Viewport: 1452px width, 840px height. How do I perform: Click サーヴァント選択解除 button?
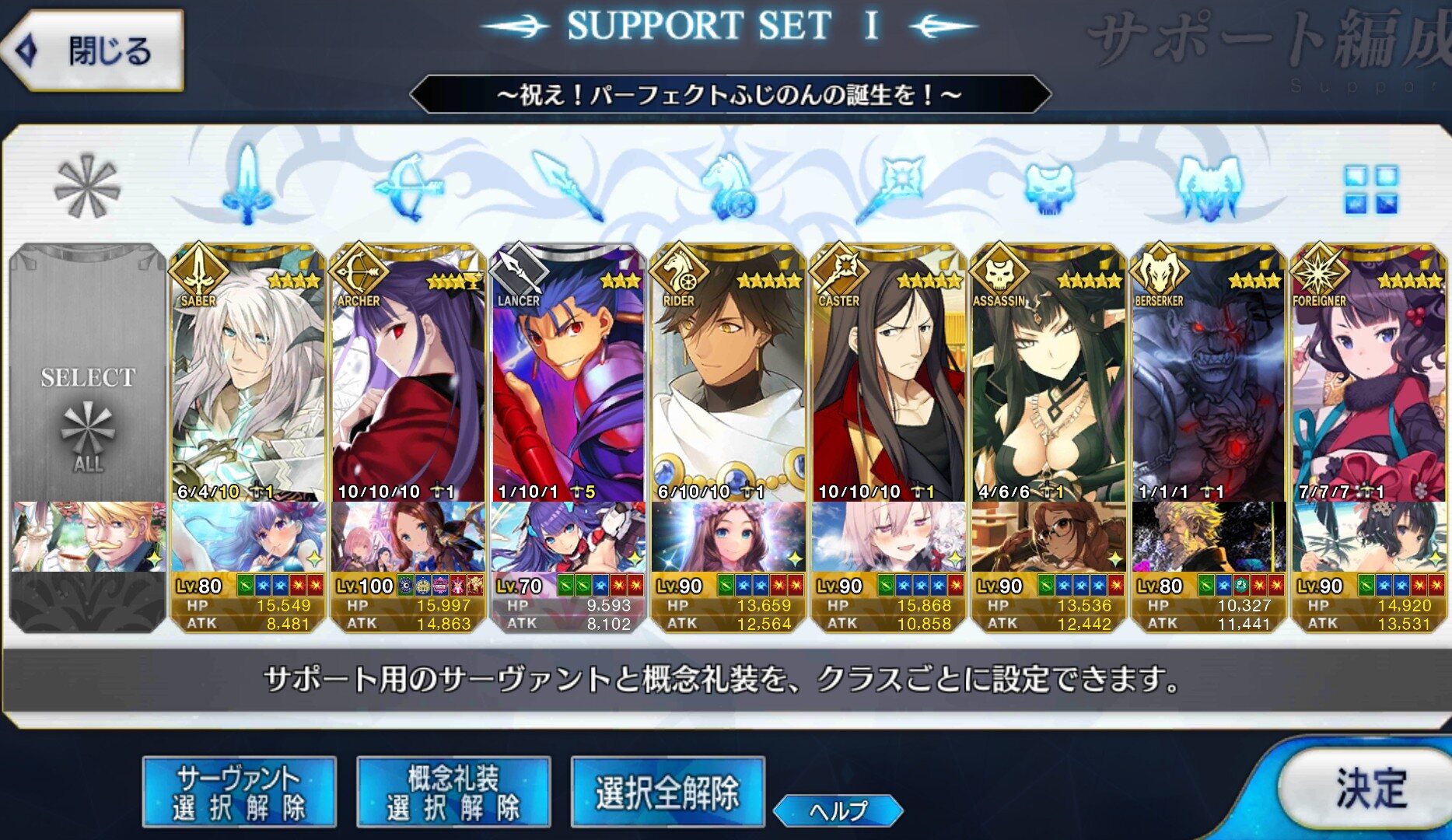click(x=239, y=792)
